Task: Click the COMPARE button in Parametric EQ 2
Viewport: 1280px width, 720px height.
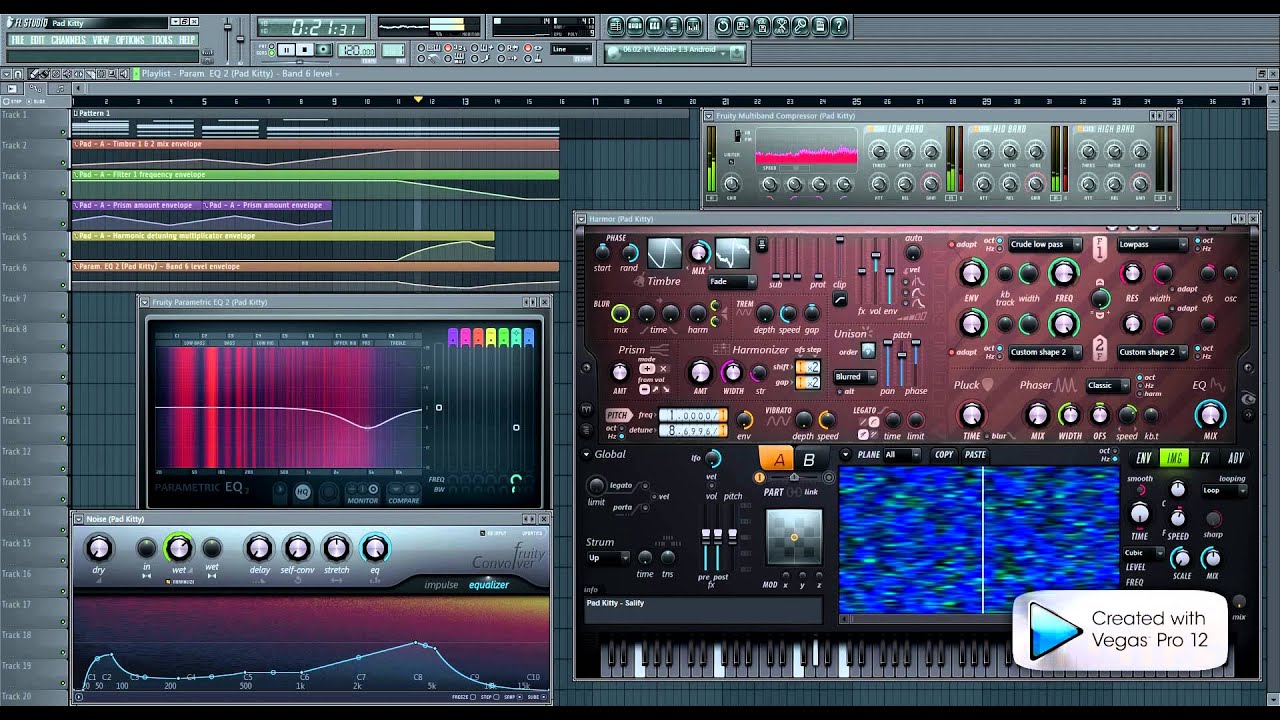Action: click(403, 494)
